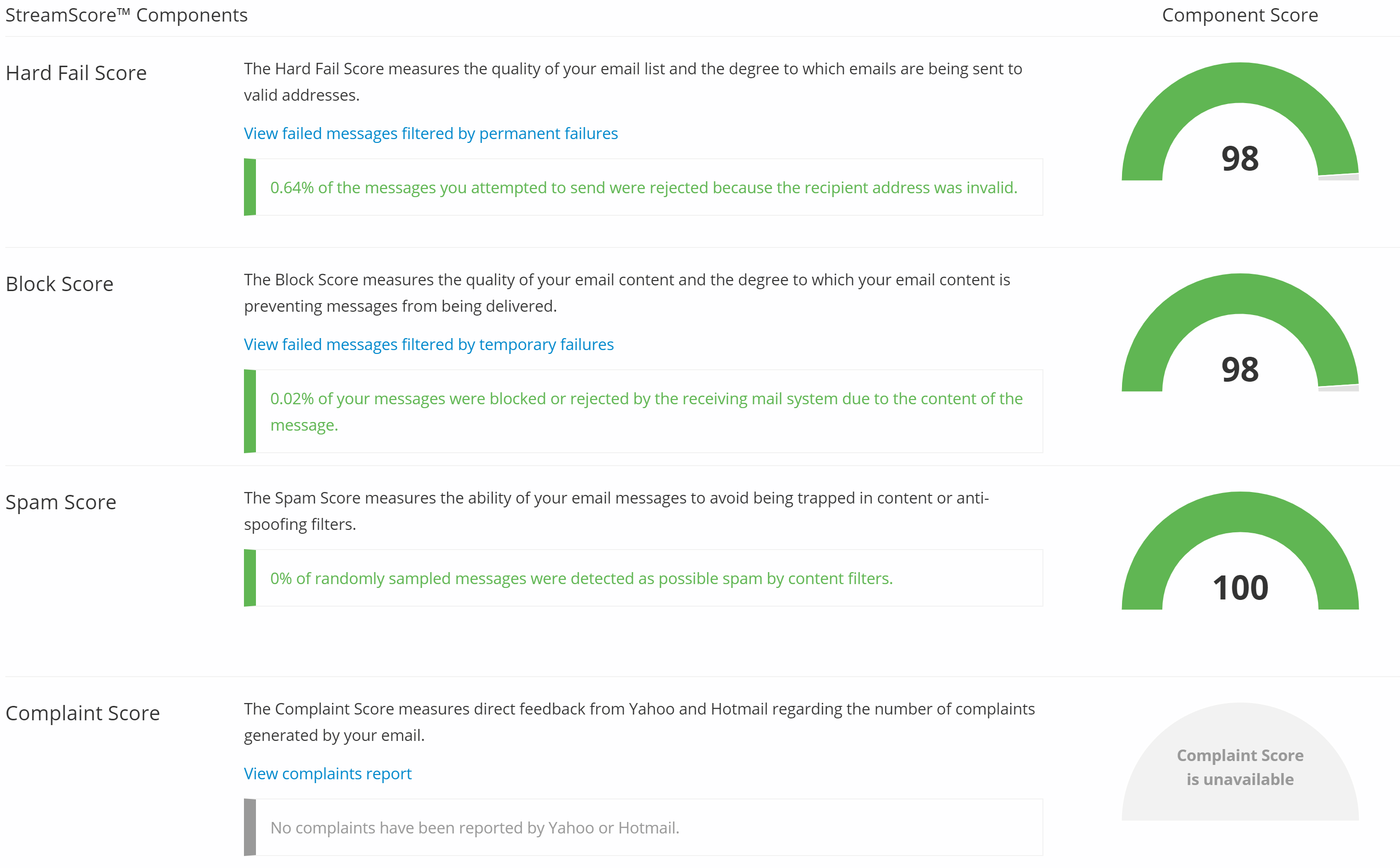This screenshot has width=1400, height=868.
Task: Click the gray bar beside no complaints message
Action: pos(250,827)
